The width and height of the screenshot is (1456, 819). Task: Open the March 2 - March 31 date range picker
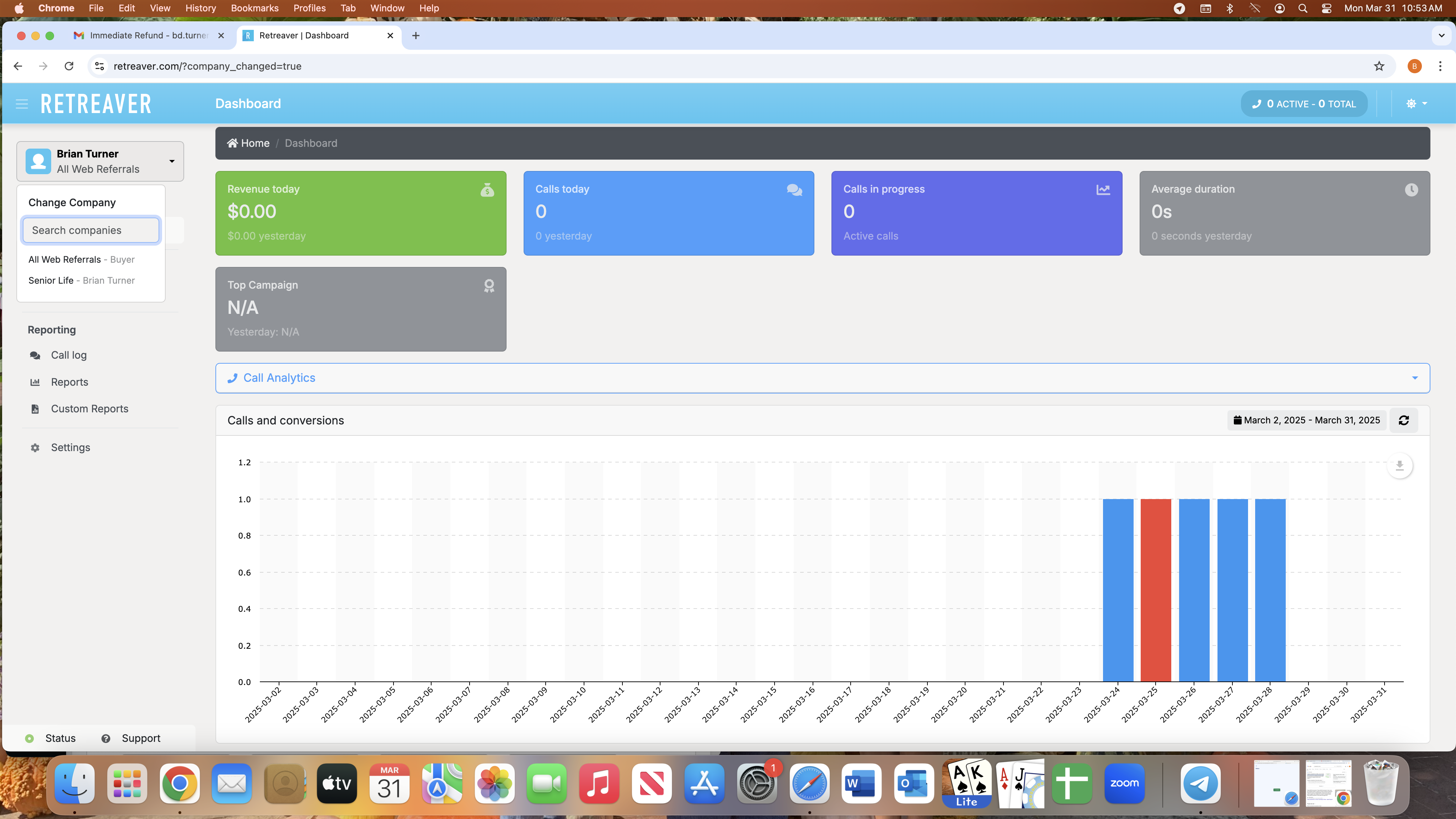tap(1306, 420)
